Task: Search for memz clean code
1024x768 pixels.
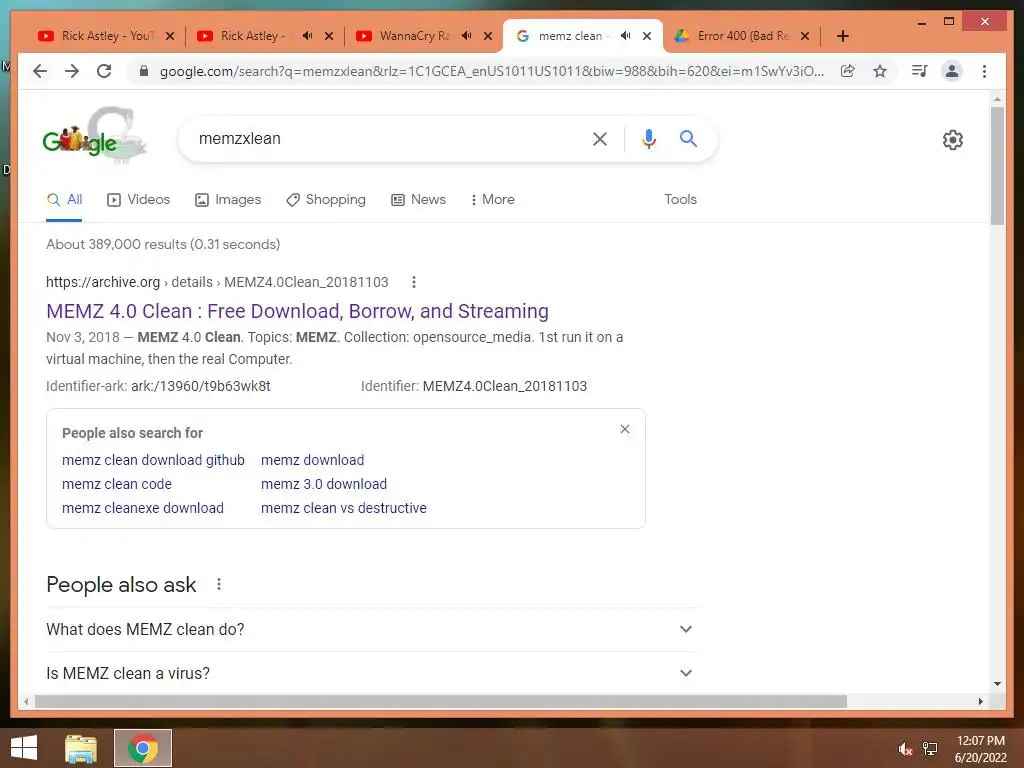Action: [117, 484]
